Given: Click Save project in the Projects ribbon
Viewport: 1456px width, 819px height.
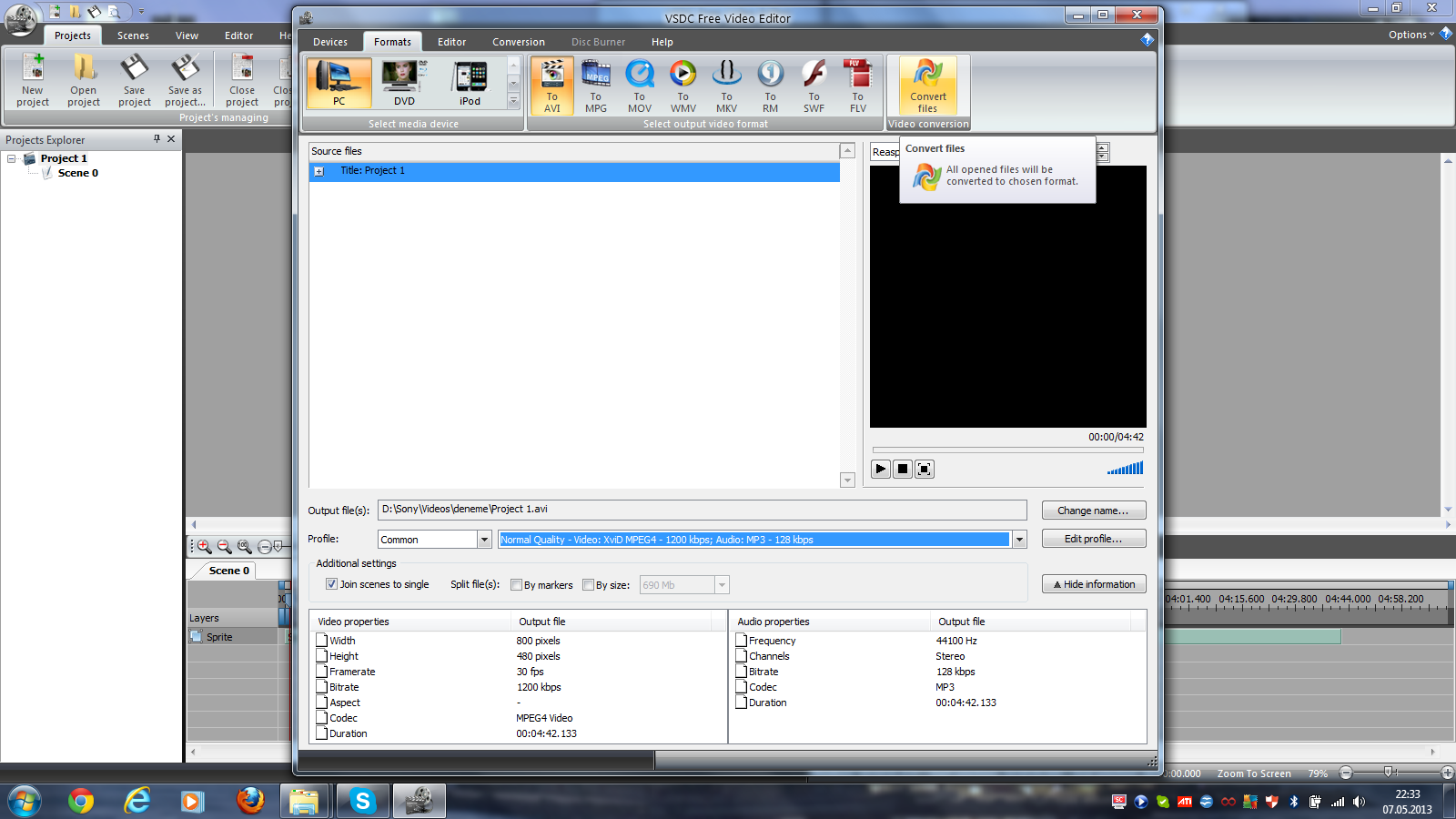Looking at the screenshot, I should coord(135,80).
